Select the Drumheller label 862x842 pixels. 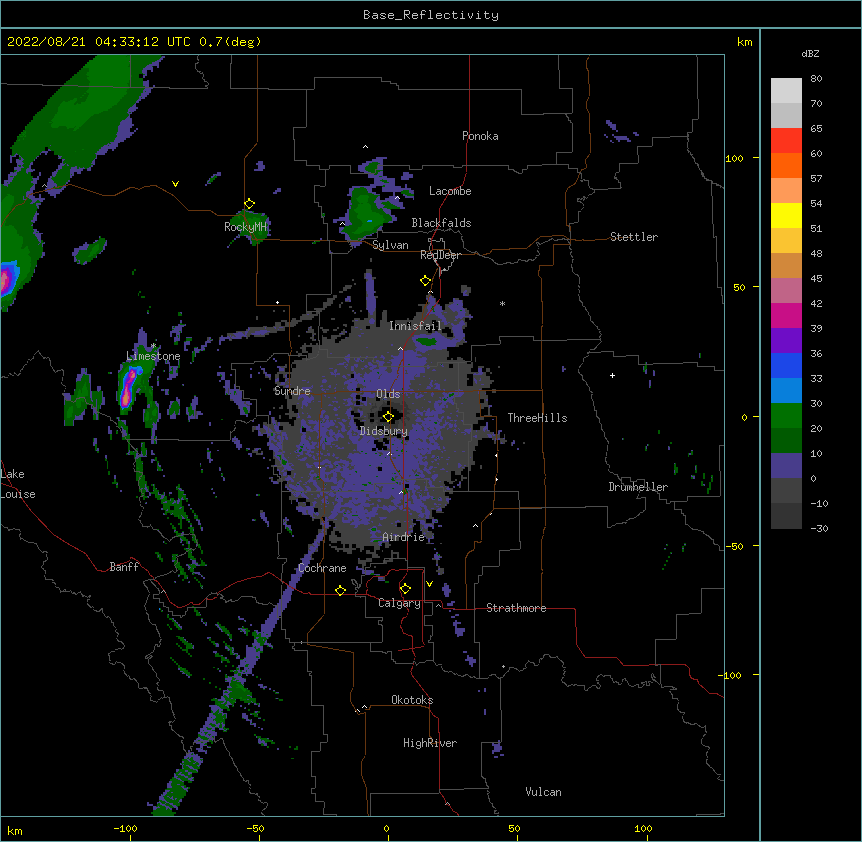coord(638,487)
